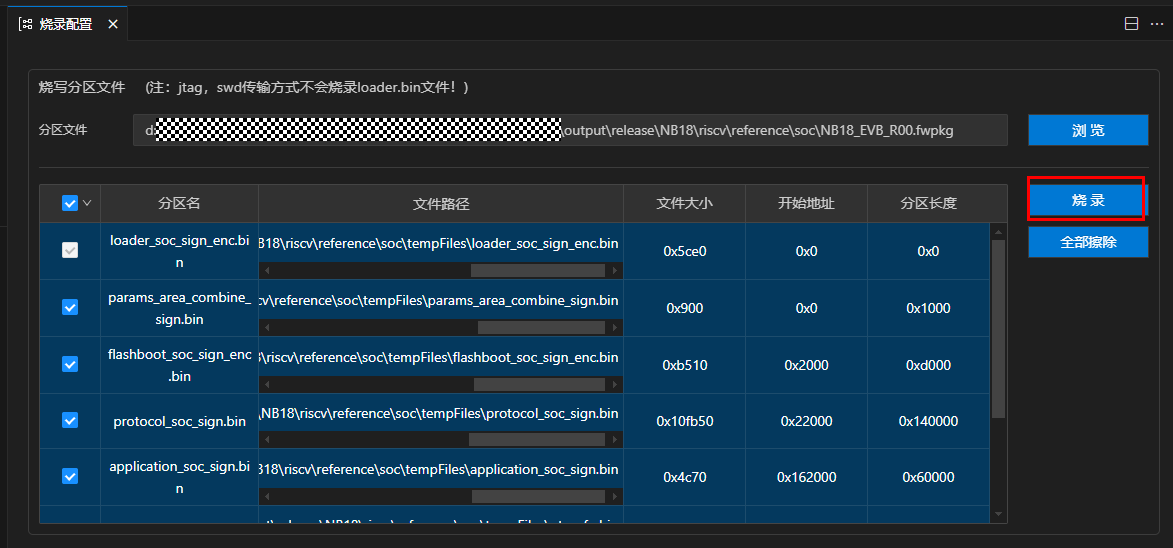Switch to the 烧录配置 tab

click(66, 24)
